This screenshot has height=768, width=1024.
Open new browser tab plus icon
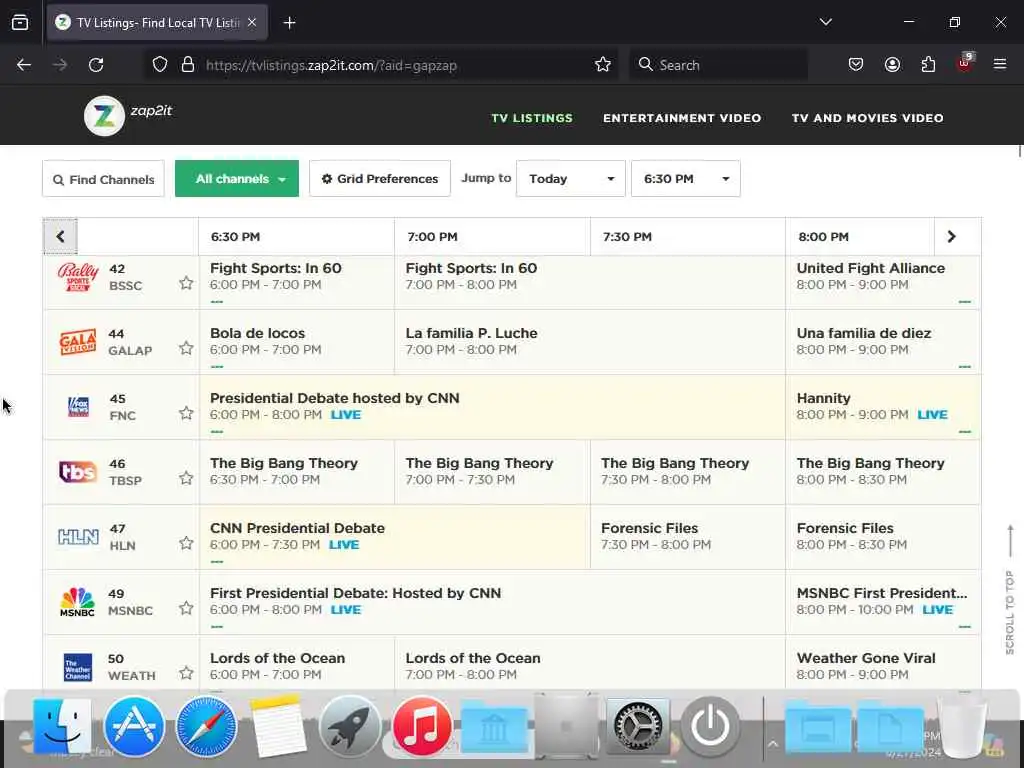click(289, 23)
